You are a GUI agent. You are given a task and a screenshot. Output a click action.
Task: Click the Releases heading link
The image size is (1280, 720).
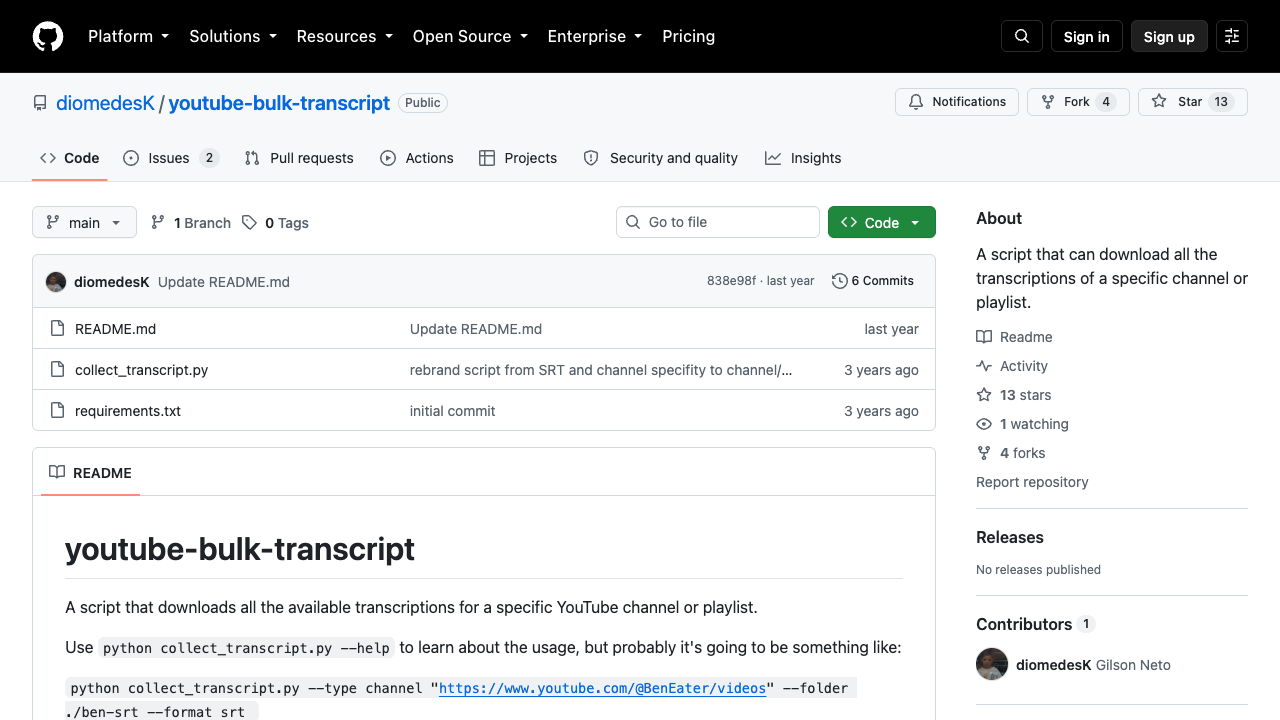pos(1010,537)
